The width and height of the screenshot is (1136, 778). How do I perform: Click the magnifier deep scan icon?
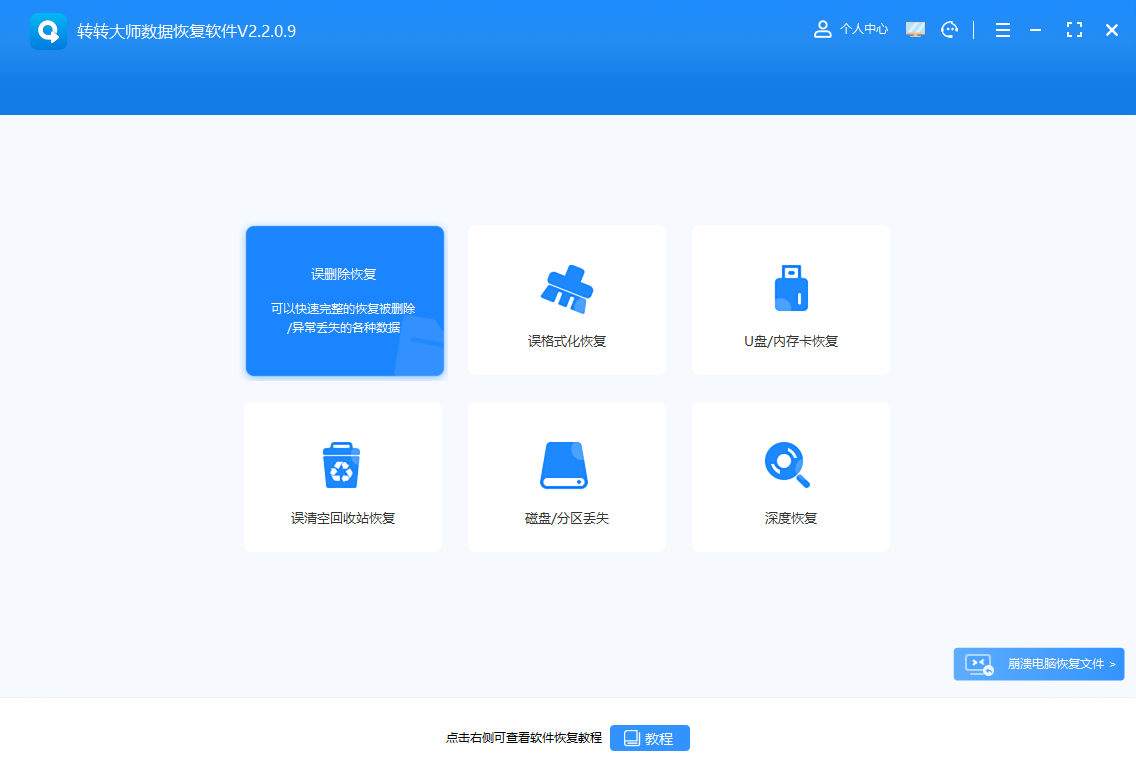[788, 464]
